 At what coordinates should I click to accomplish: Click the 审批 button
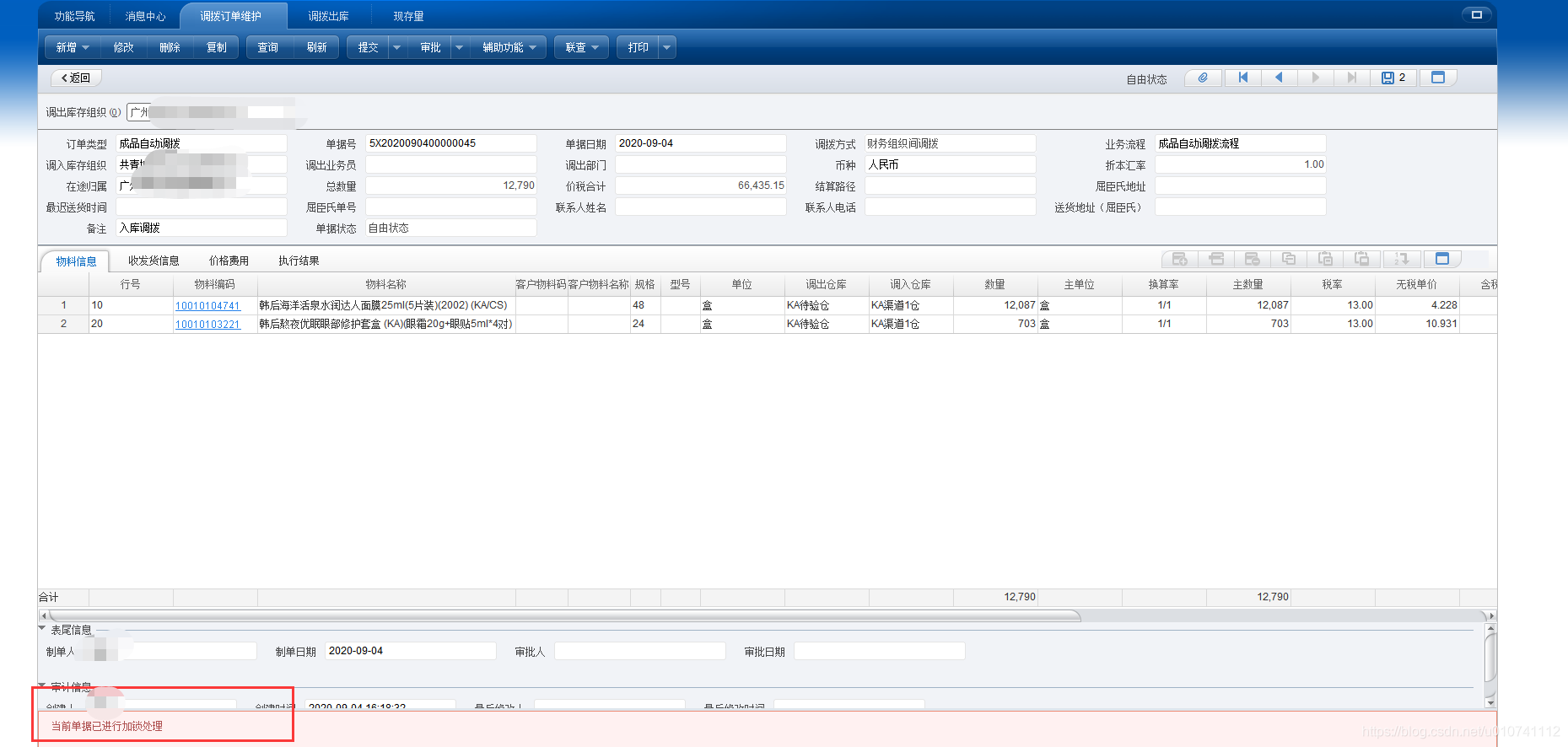(430, 48)
